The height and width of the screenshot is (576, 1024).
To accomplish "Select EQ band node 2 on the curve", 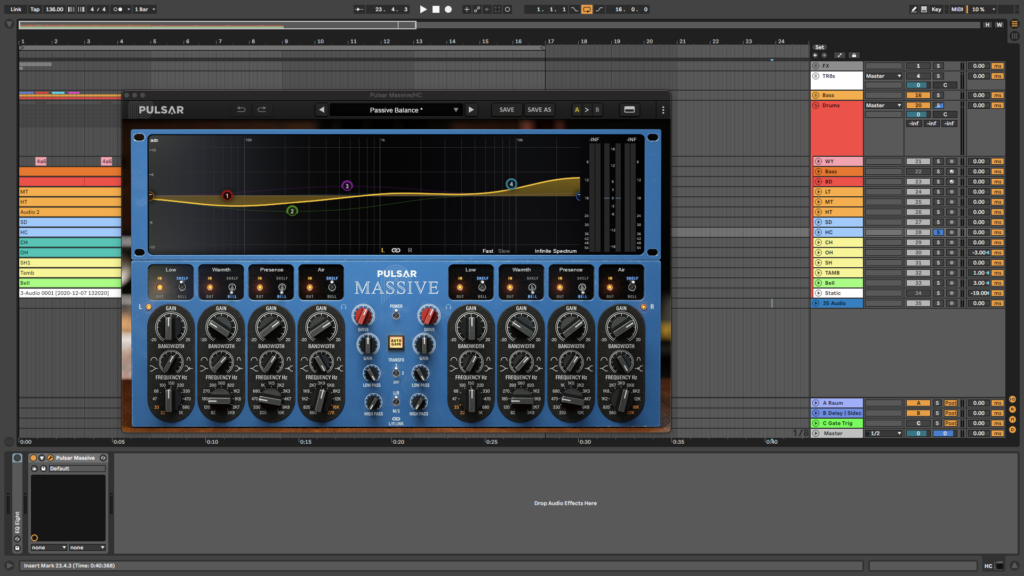I will [x=292, y=210].
